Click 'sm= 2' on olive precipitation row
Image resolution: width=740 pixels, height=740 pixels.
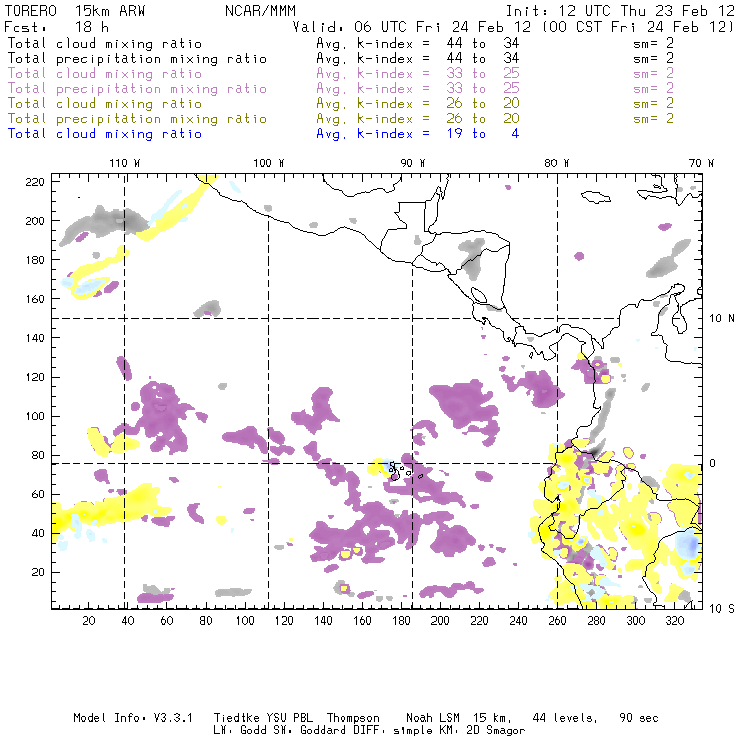point(654,118)
